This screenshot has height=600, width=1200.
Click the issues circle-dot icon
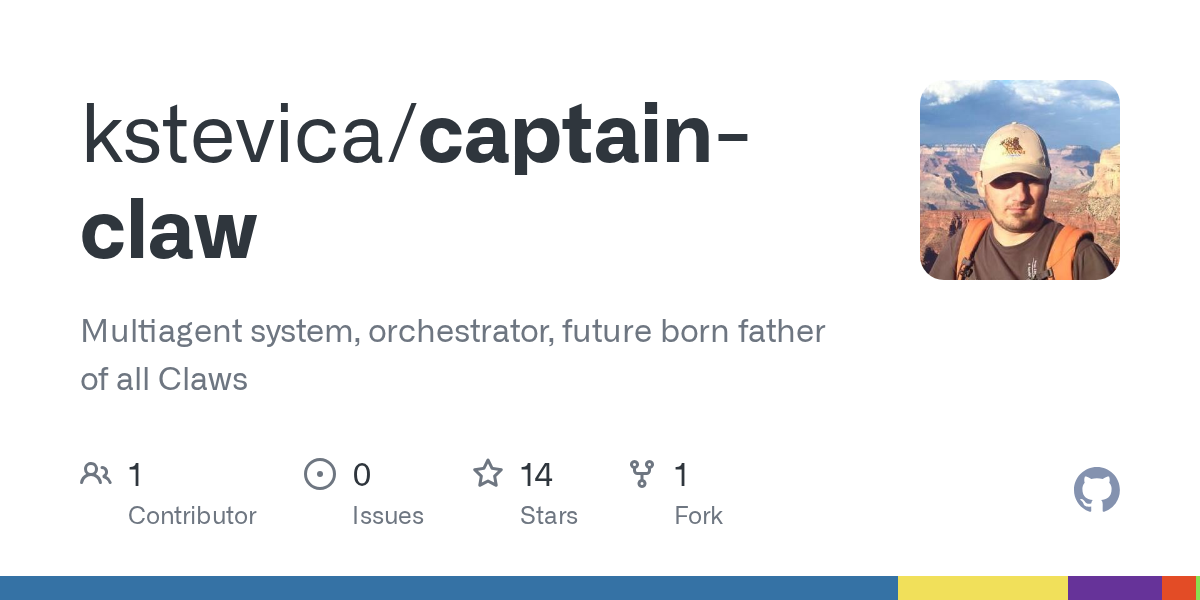(320, 474)
